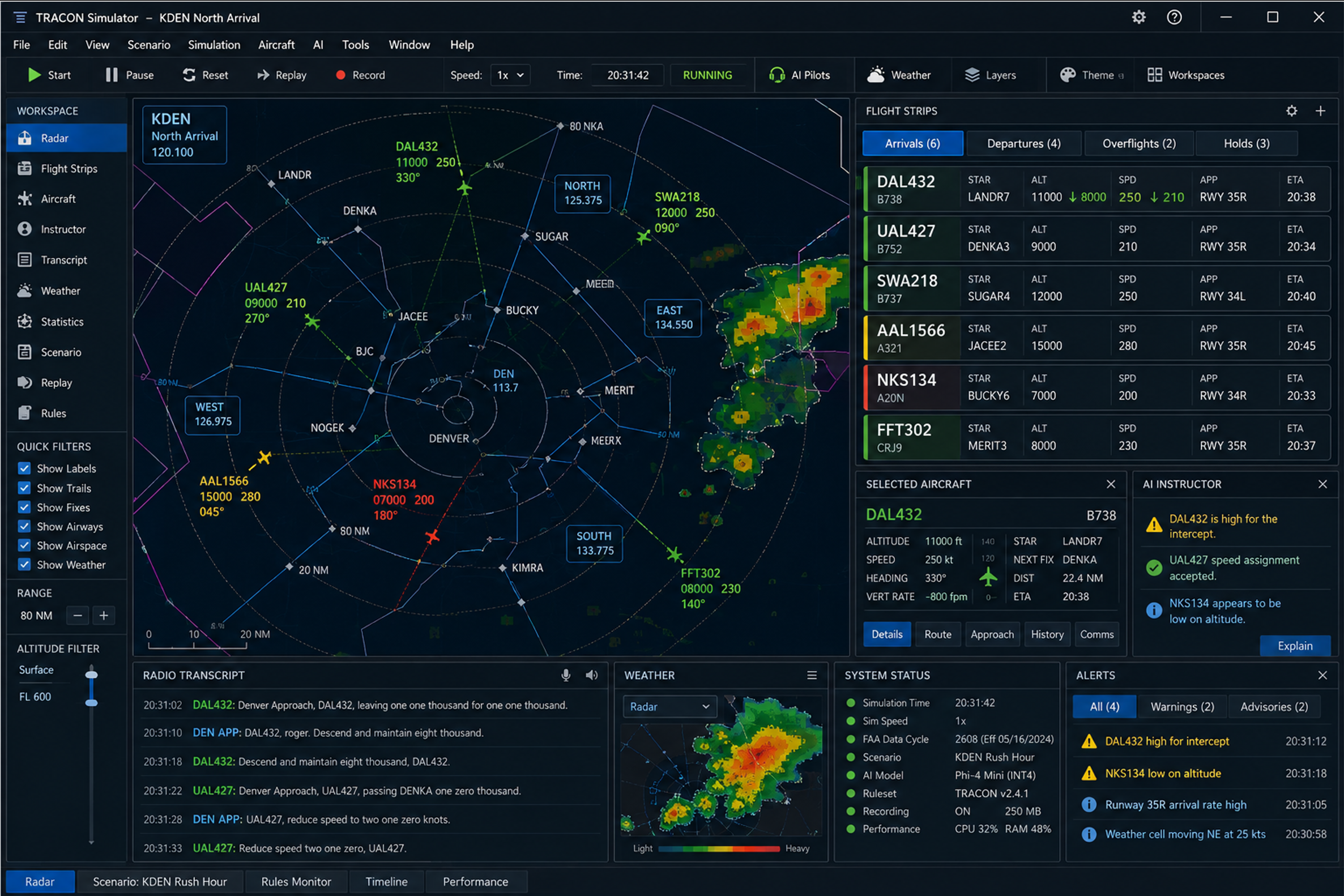The width and height of the screenshot is (1344, 896).
Task: Select the DAL432 aircraft on radar
Action: pyautogui.click(x=464, y=187)
